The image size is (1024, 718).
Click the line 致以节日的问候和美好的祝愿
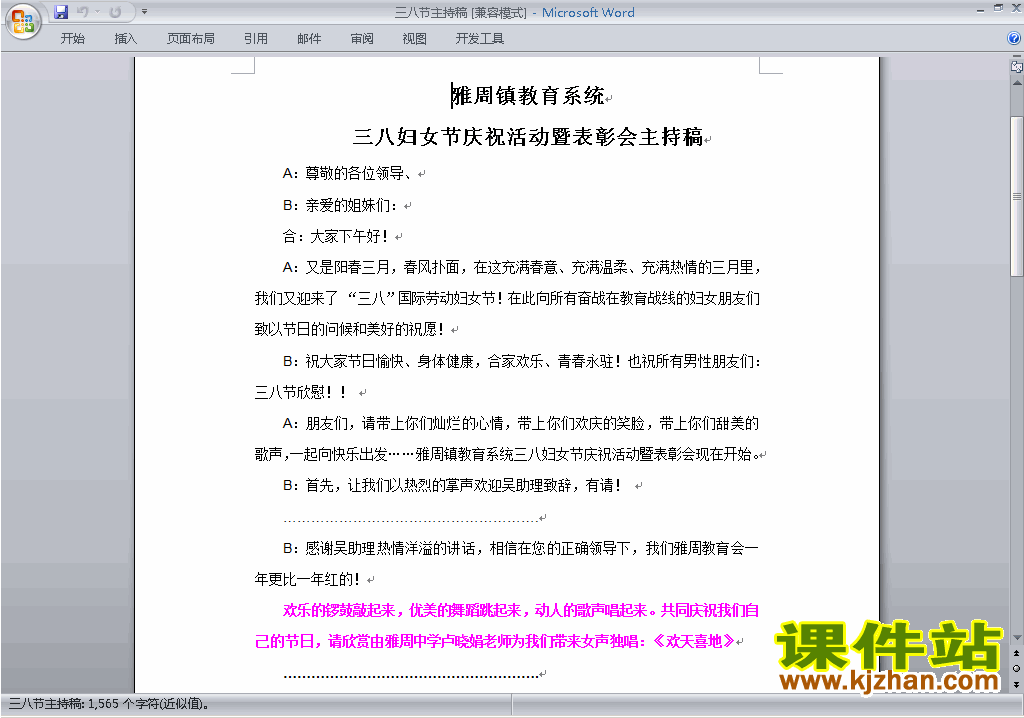click(x=349, y=329)
